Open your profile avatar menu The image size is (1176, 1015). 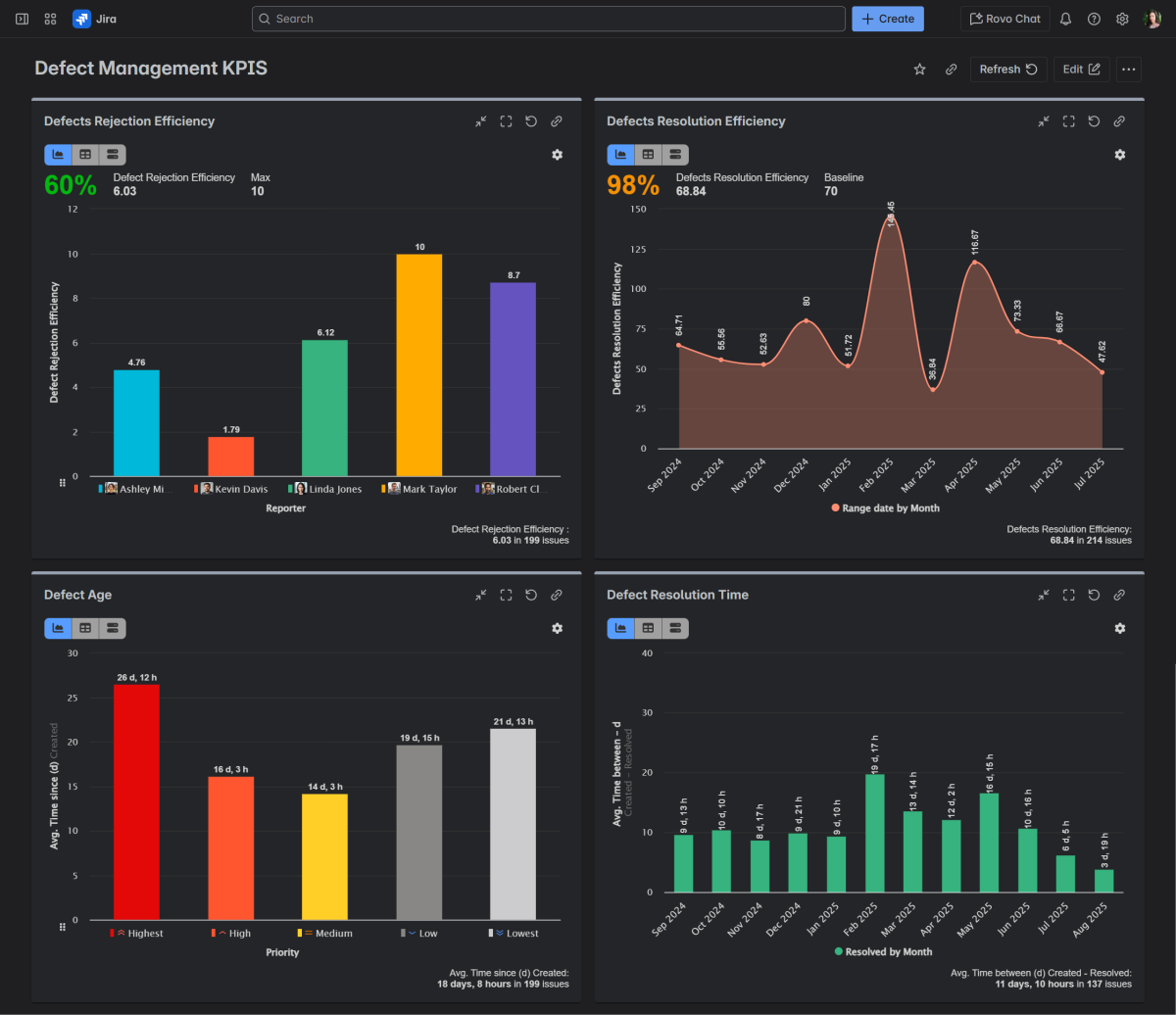[x=1152, y=18]
